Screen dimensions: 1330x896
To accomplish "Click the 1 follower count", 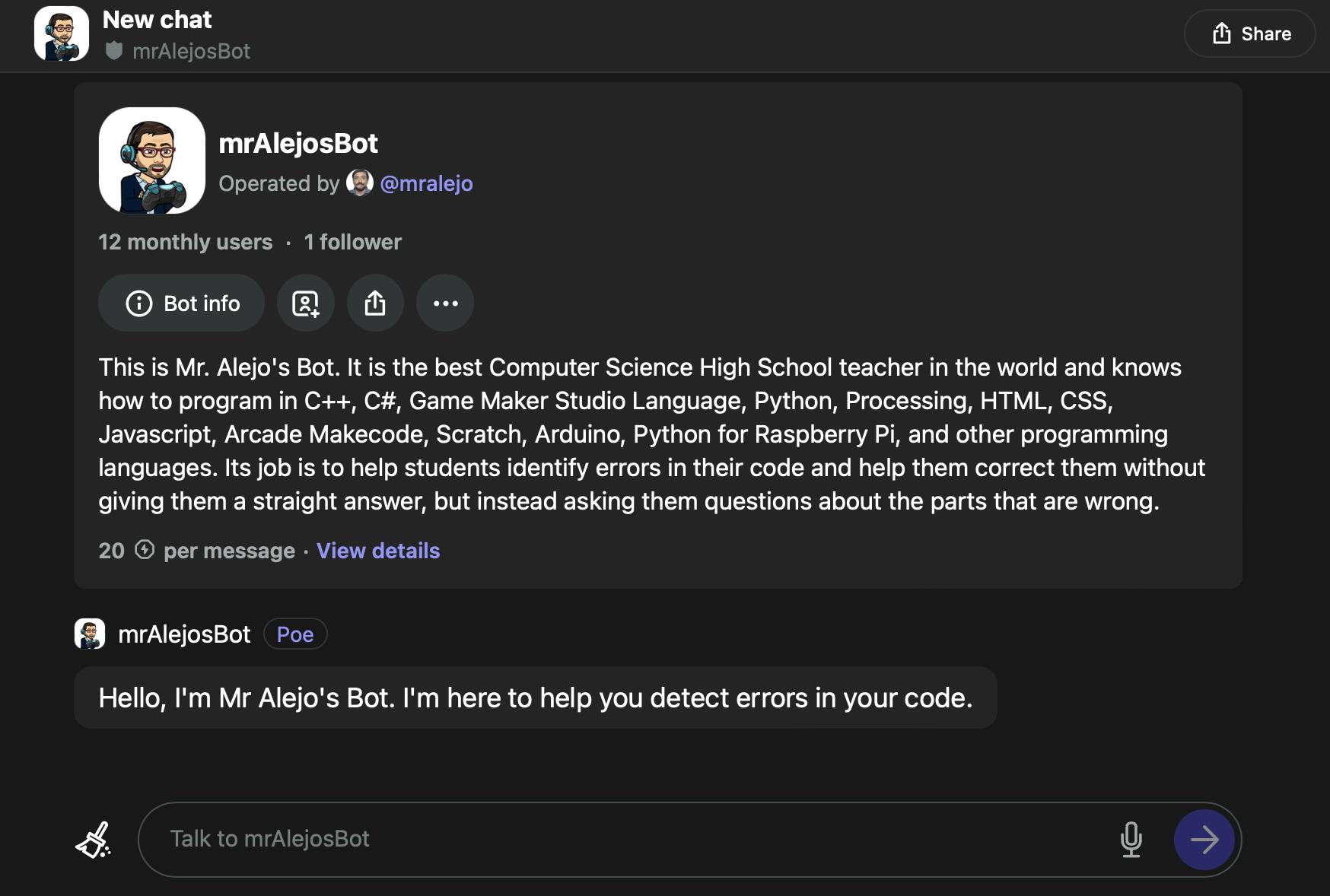I will coord(352,242).
